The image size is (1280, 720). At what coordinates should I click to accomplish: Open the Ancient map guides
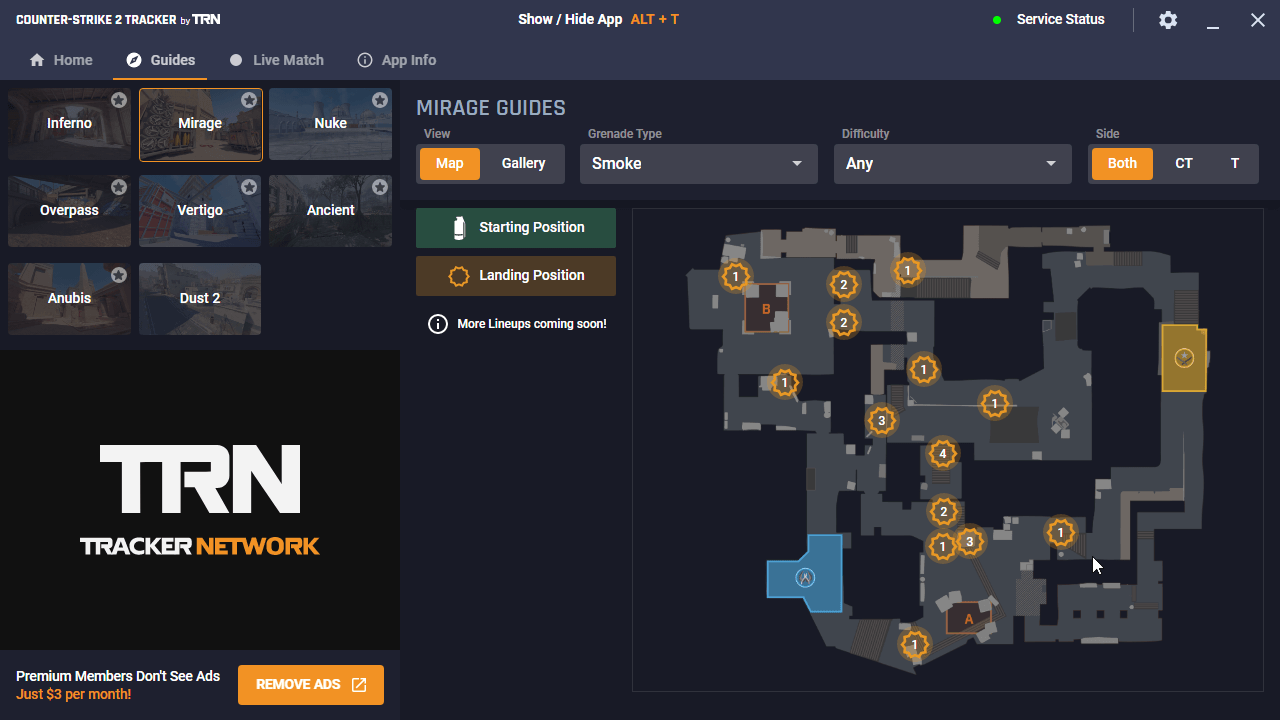[330, 211]
